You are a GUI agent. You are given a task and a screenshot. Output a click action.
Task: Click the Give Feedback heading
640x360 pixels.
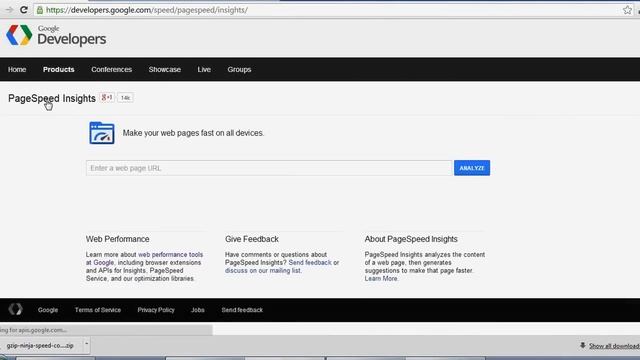click(252, 239)
